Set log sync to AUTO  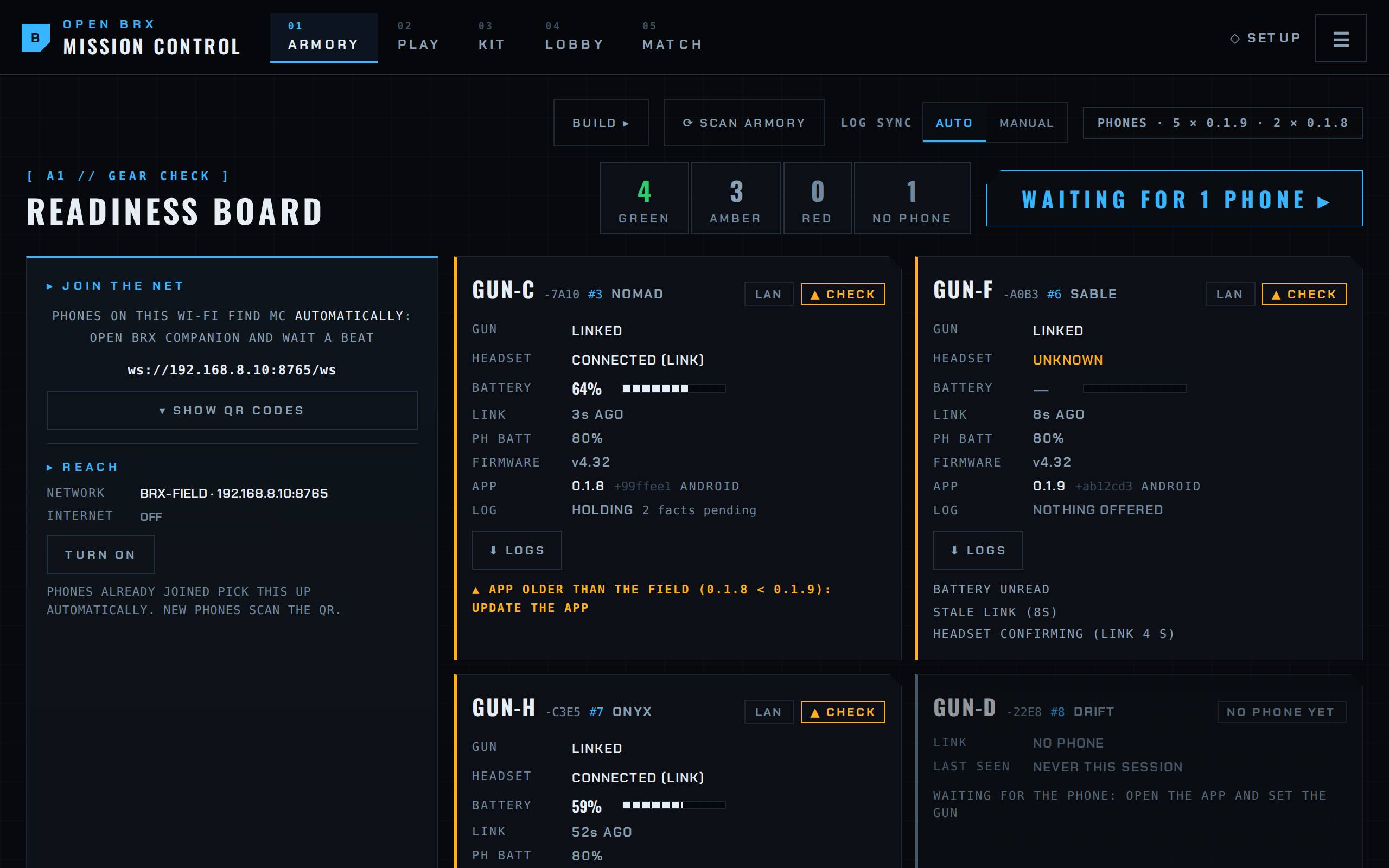[954, 122]
